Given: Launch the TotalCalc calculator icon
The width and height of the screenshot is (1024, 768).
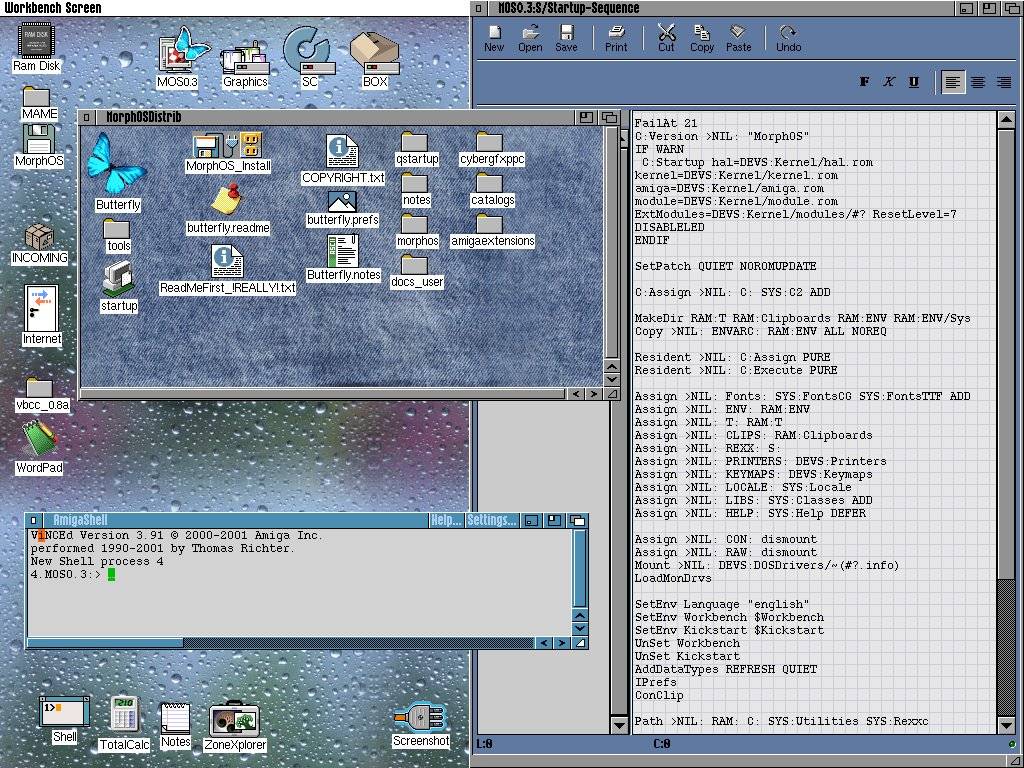Looking at the screenshot, I should pos(124,722).
